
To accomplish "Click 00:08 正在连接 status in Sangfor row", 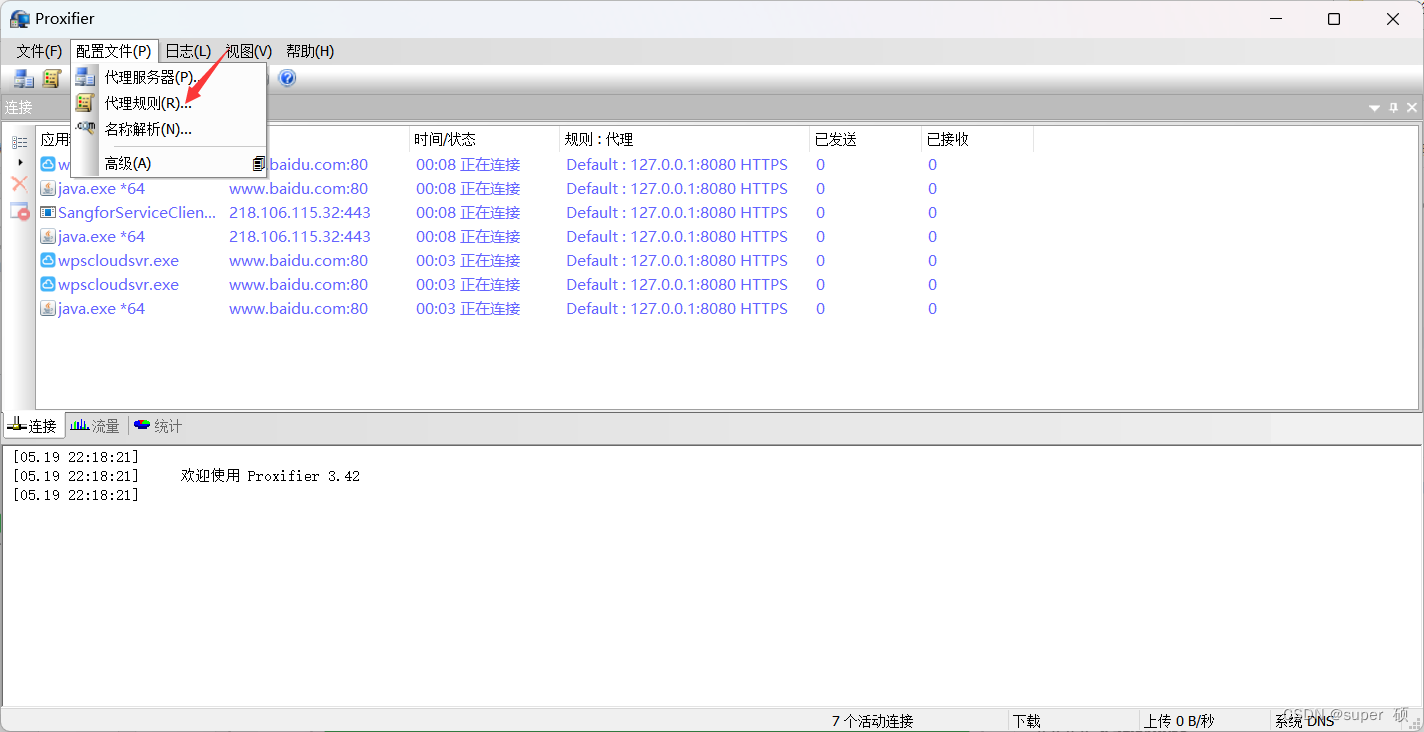I will tap(468, 212).
